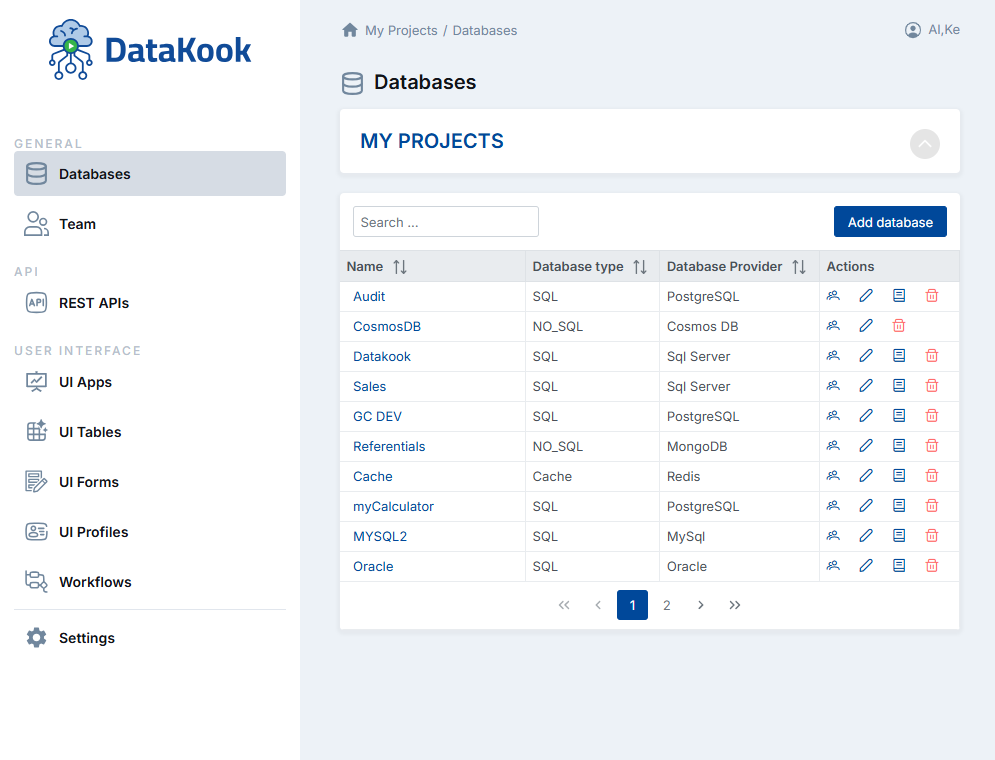Click the Search input field
The width and height of the screenshot is (995, 760).
click(445, 221)
